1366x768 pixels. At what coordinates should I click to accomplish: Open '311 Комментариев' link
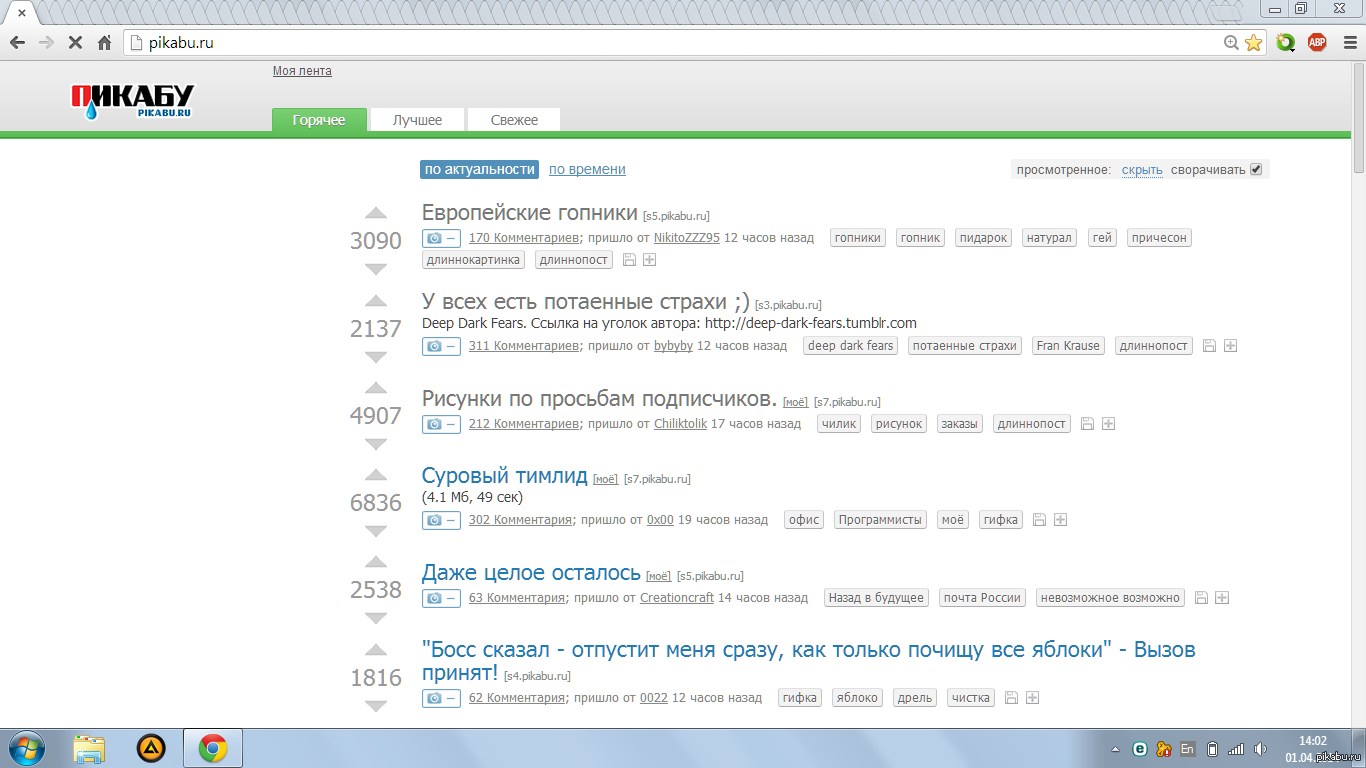[523, 346]
